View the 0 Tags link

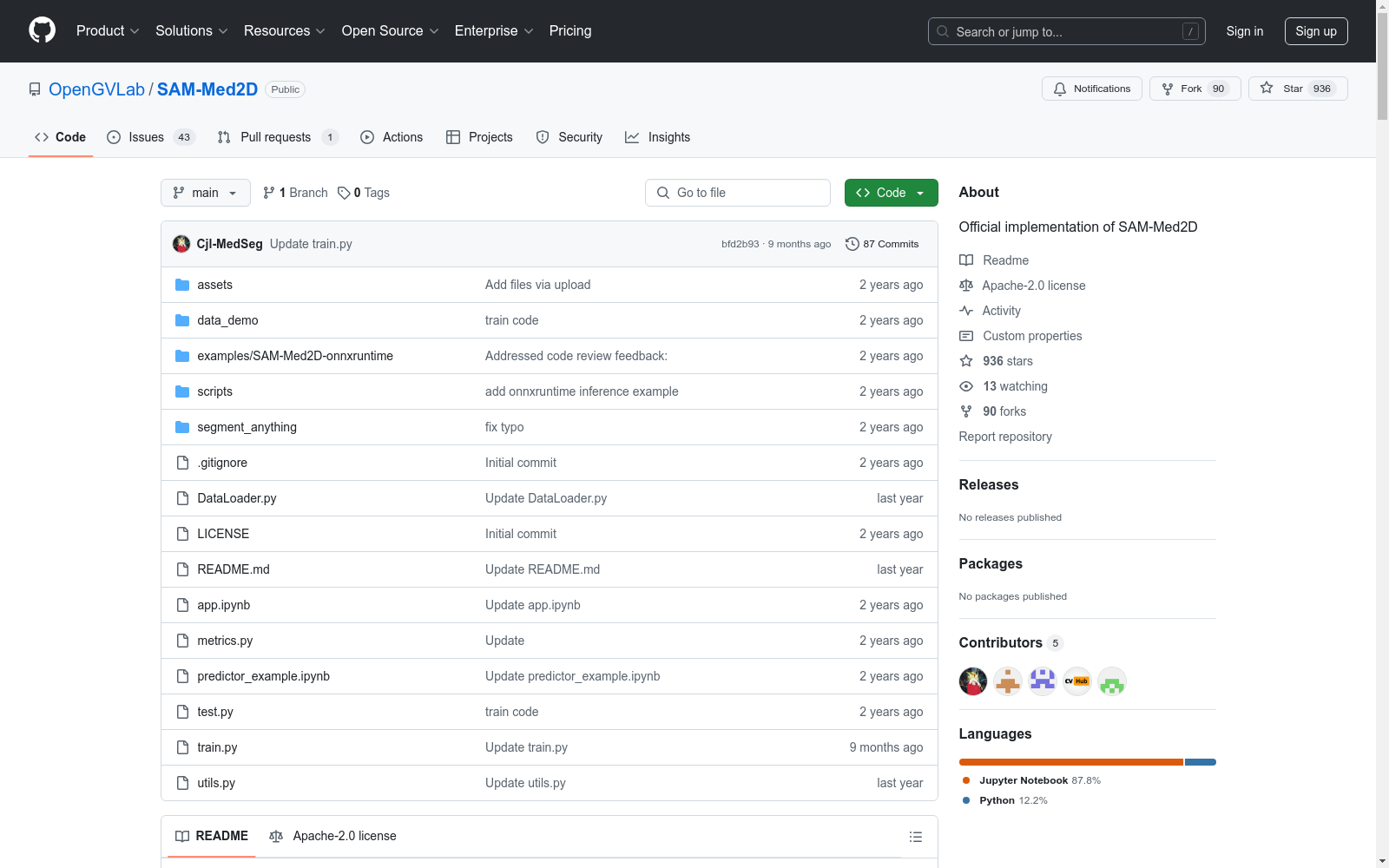tap(364, 193)
